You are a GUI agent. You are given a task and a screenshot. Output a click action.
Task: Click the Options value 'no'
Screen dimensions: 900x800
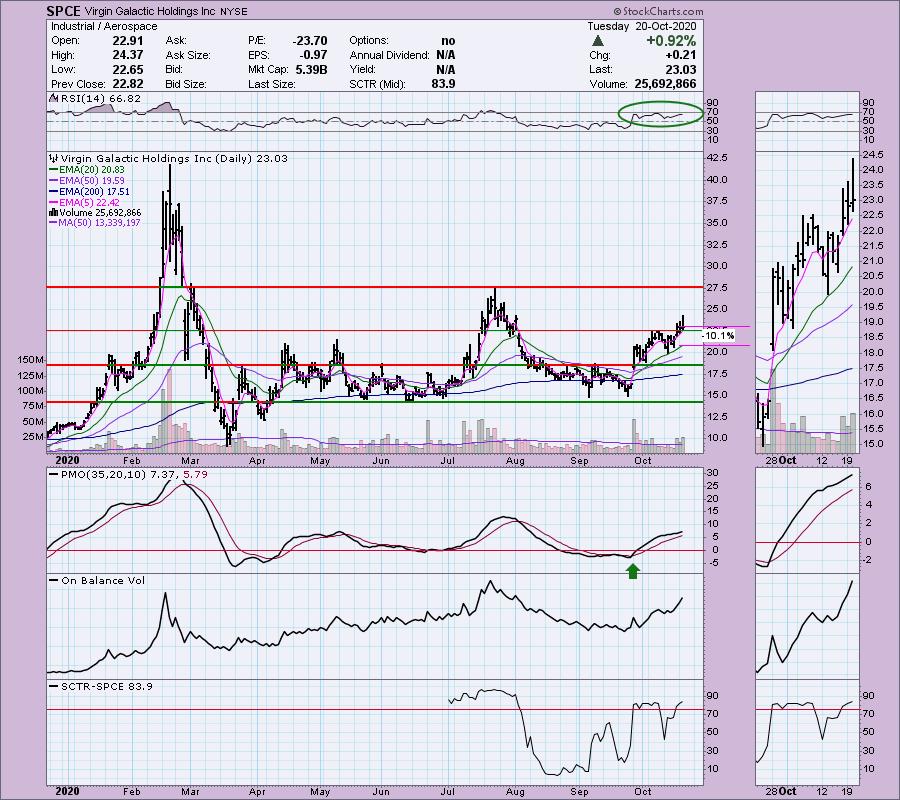(x=448, y=41)
